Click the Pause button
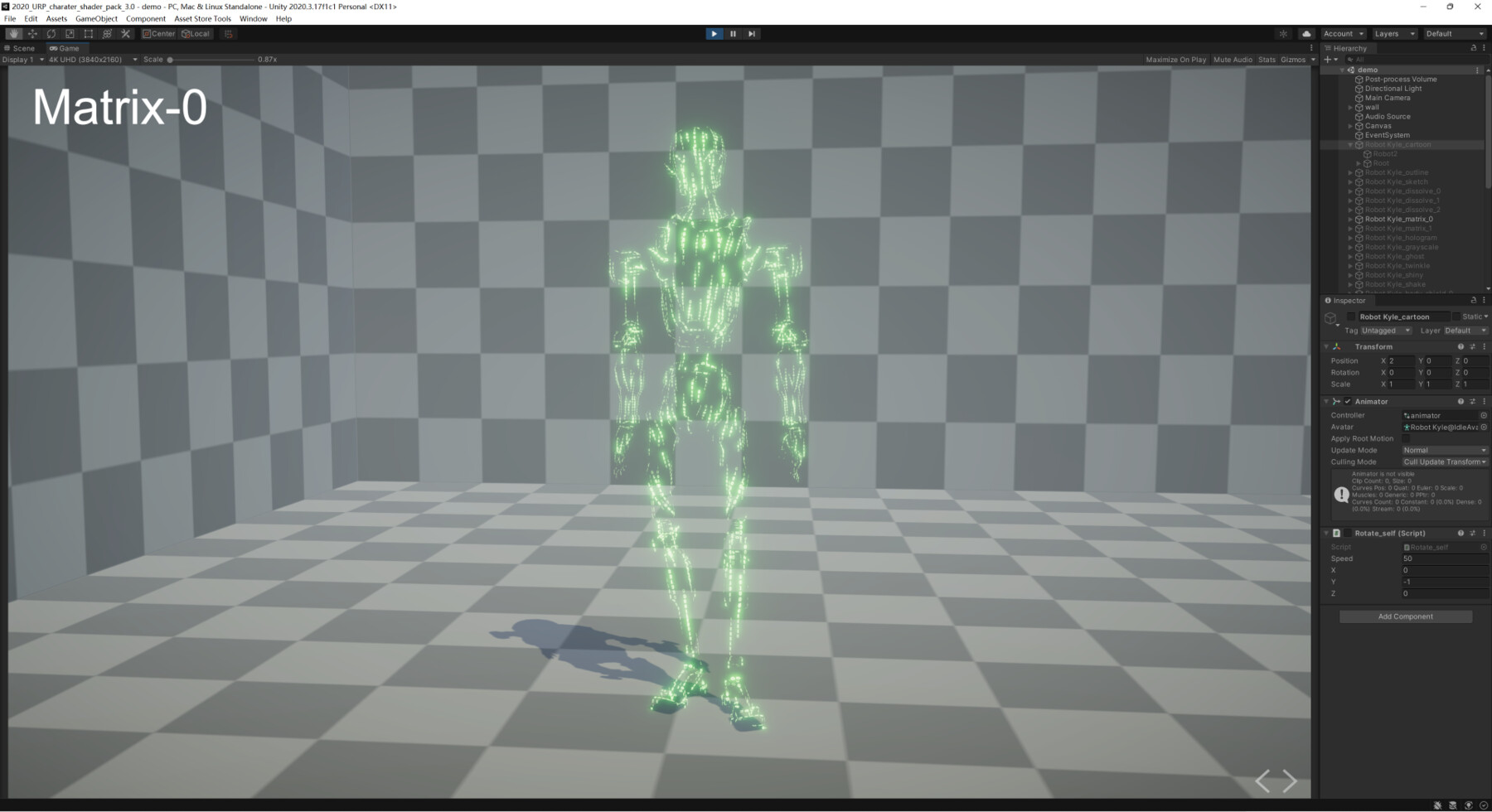 point(733,34)
